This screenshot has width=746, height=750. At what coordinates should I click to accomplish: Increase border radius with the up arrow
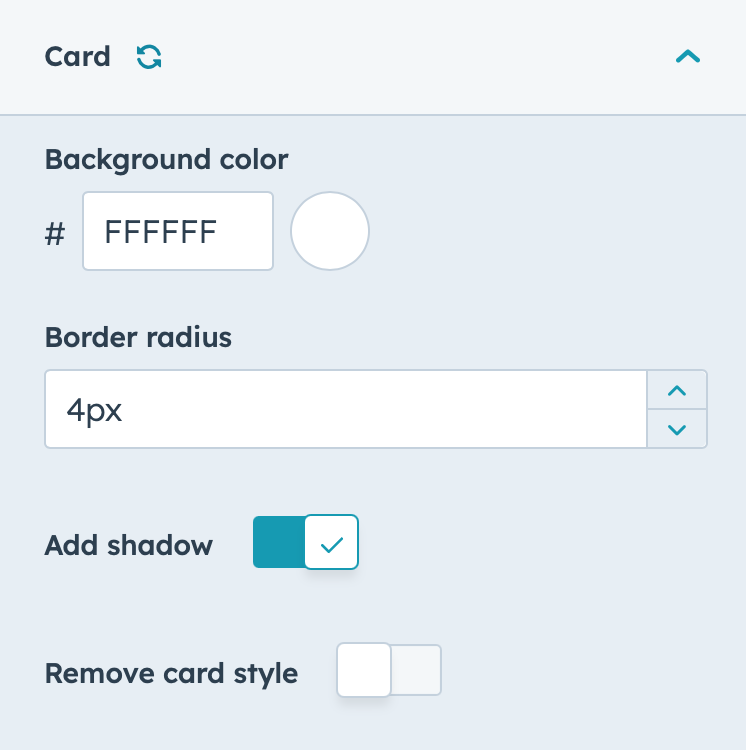[677, 390]
